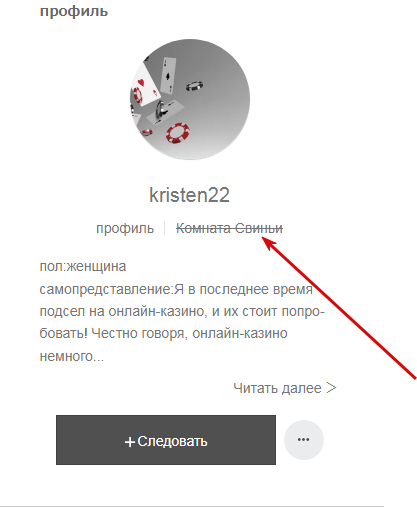Viewport: 417px width, 507px height.
Task: Open the three-dot more options button
Action: pos(304,440)
